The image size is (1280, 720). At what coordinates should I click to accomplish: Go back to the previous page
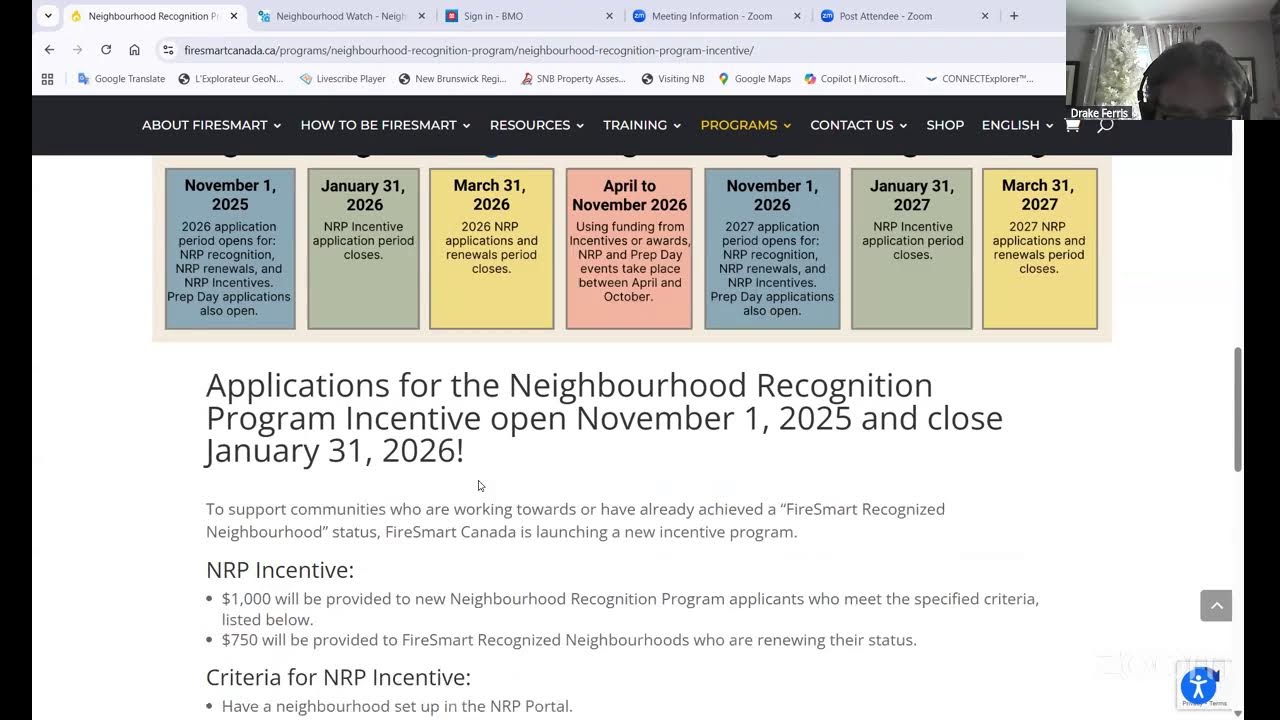(x=49, y=49)
